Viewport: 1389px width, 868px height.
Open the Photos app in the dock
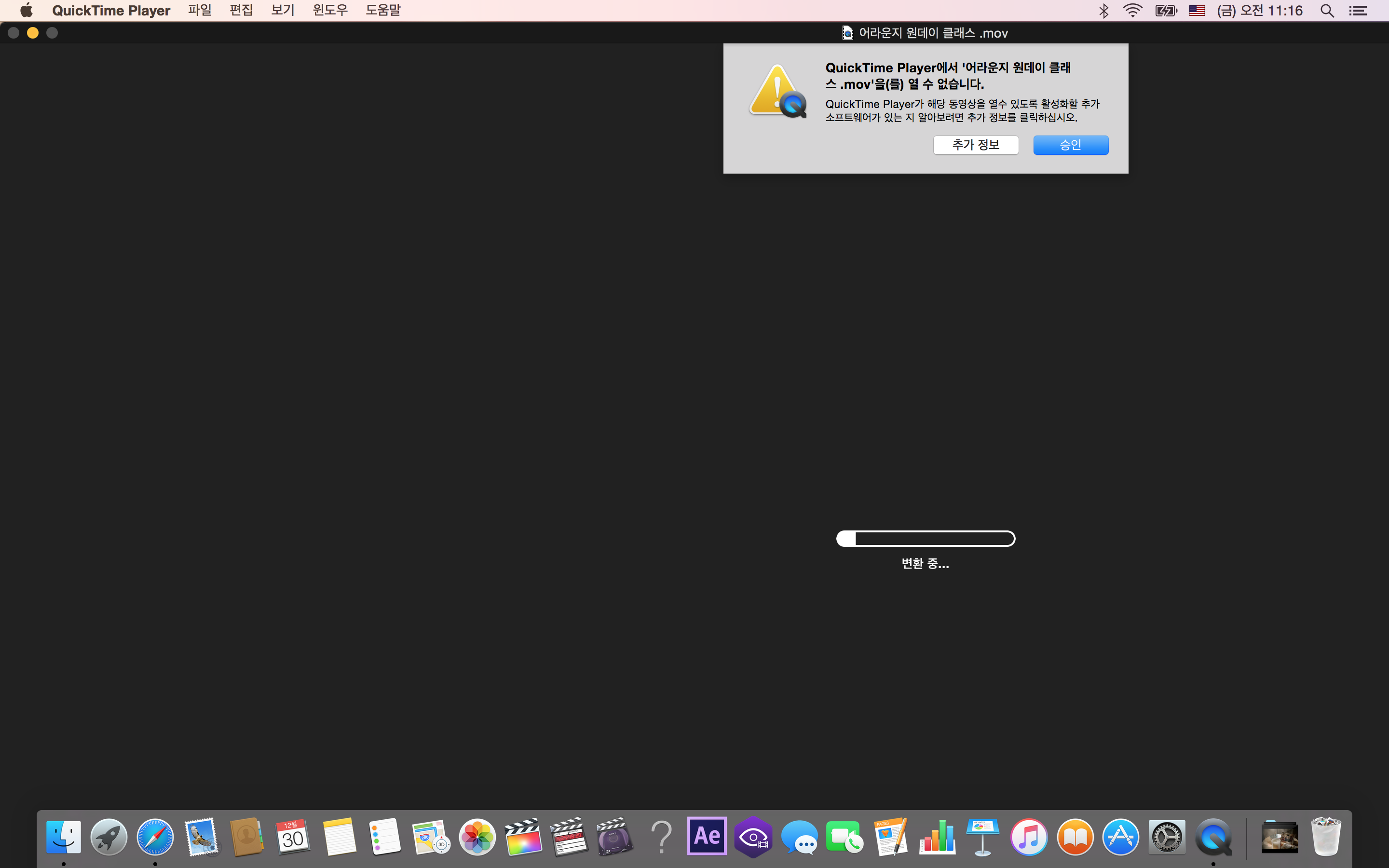477,837
